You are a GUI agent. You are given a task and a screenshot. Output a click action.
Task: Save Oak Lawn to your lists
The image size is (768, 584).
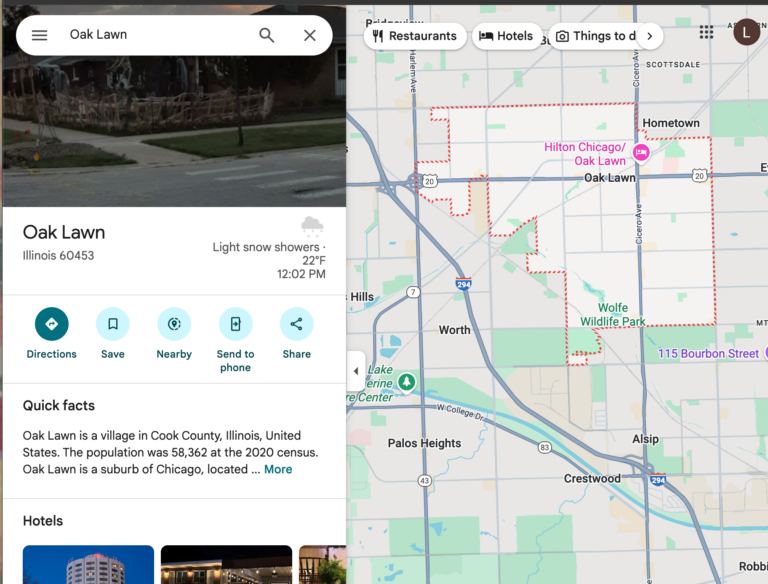coord(113,324)
